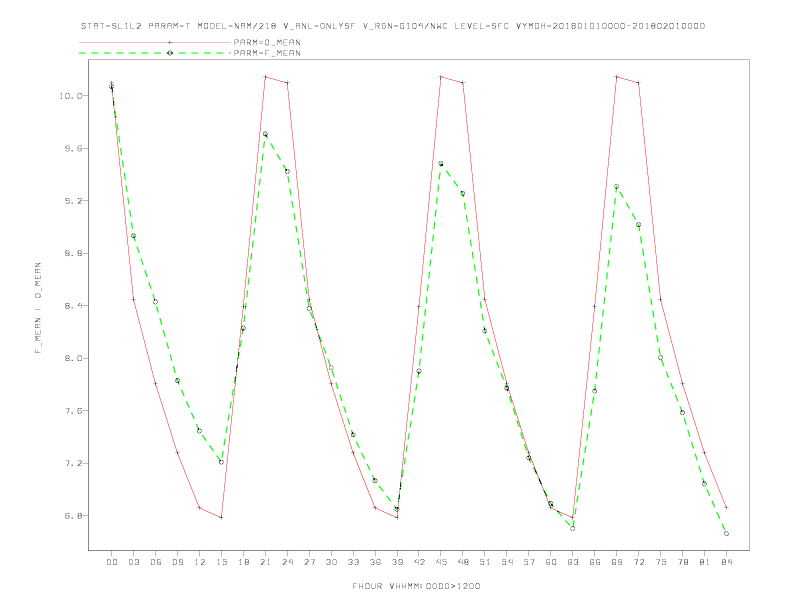Click the y-axis tick label 7.6
792x612 pixels.
pyautogui.click(x=74, y=411)
